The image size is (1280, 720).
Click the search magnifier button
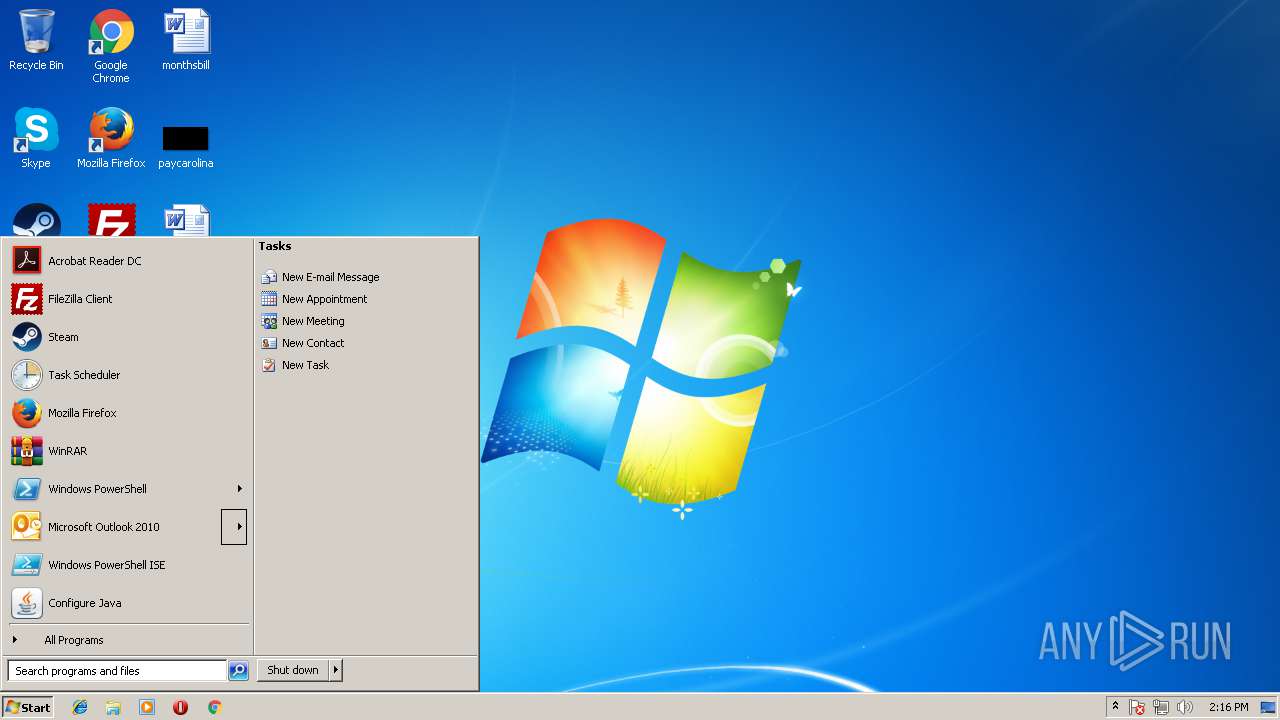click(238, 671)
